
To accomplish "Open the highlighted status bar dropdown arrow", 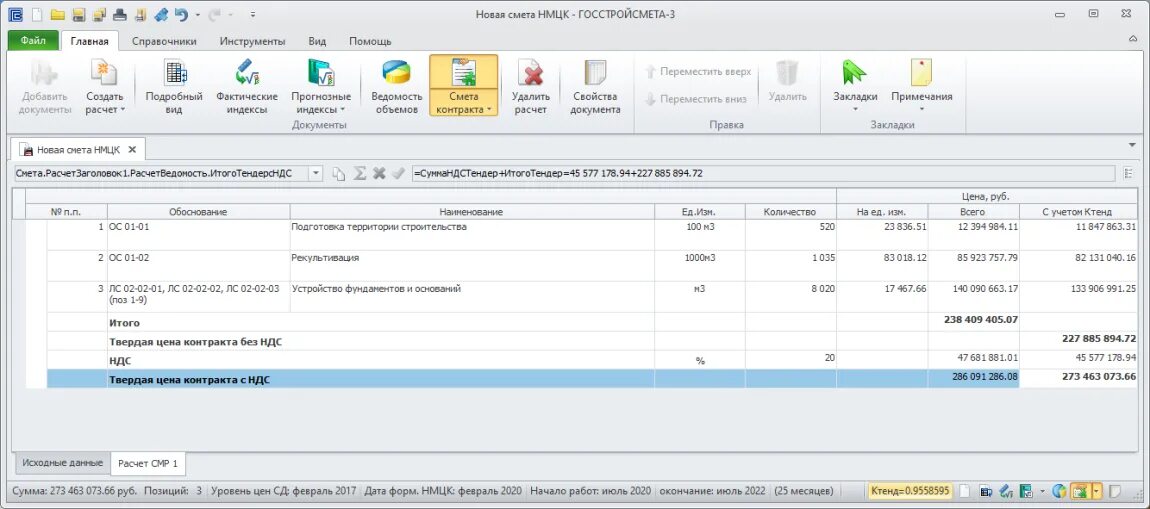I will click(1097, 491).
